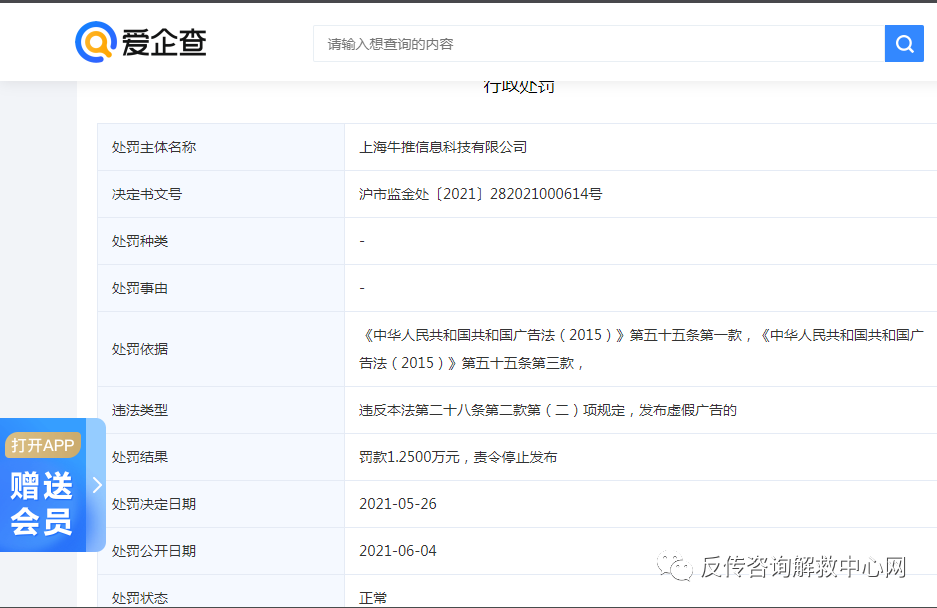The width and height of the screenshot is (937, 608).
Task: Click the 赠送会员 promotional banner
Action: 45,503
